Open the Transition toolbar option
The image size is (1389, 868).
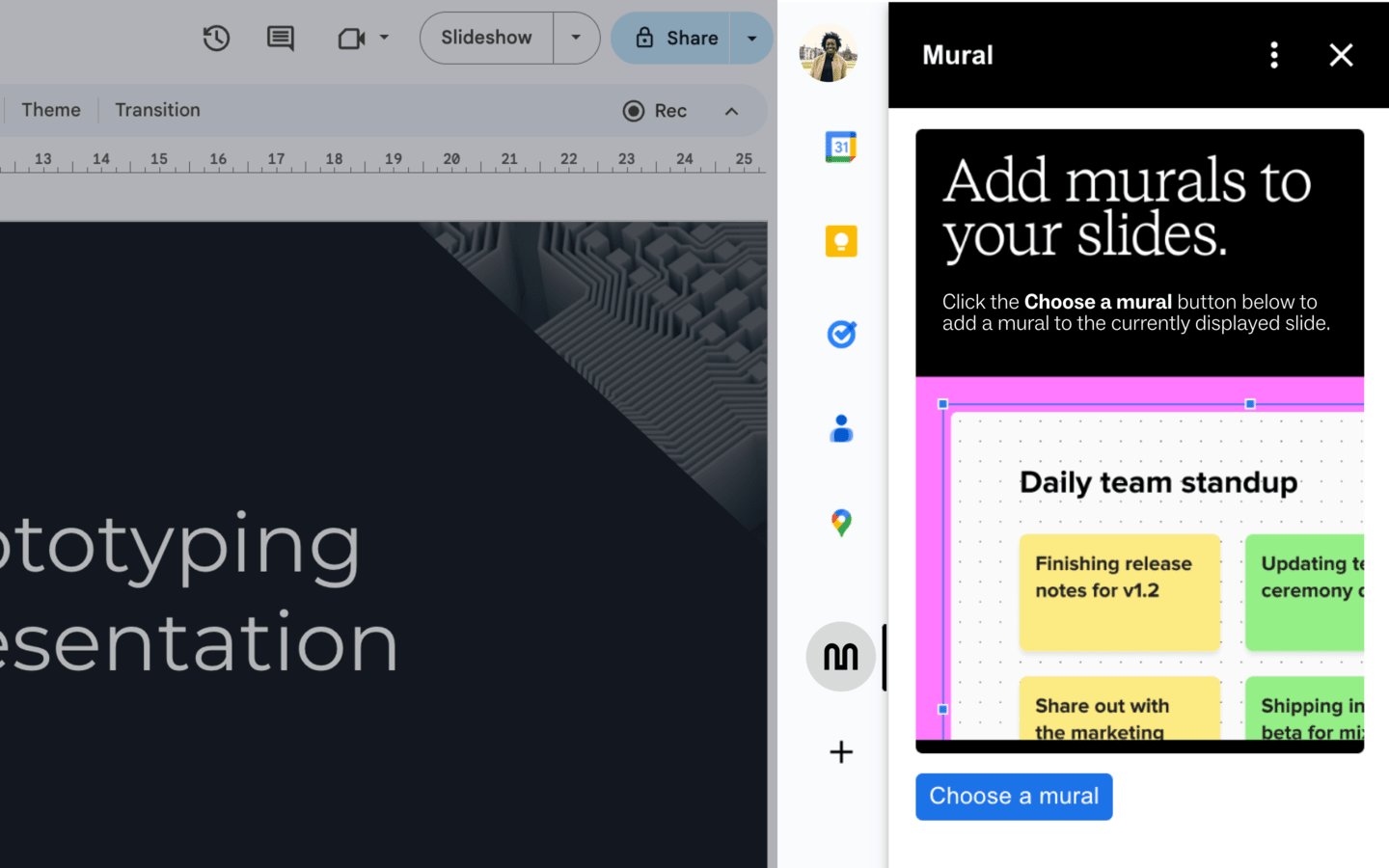tap(157, 110)
